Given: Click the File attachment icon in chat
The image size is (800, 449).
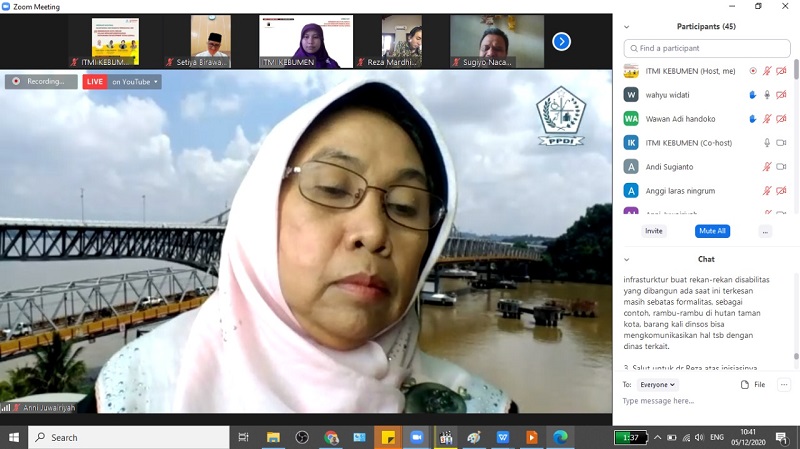Looking at the screenshot, I should tap(753, 384).
